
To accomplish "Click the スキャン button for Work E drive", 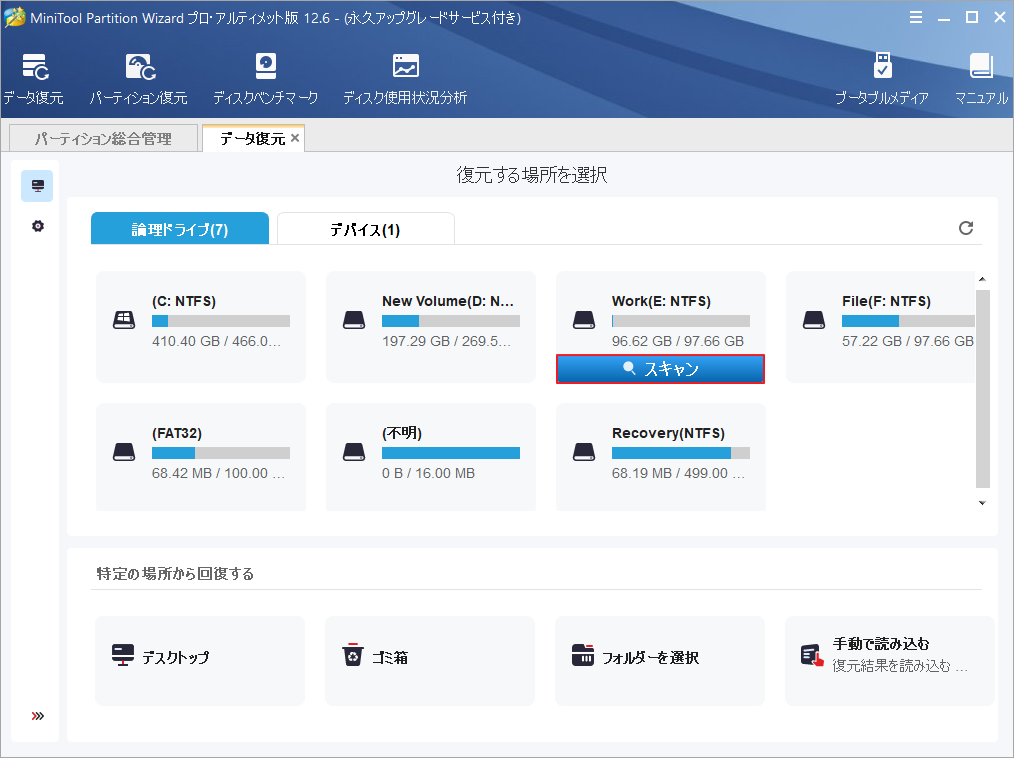I will point(660,369).
